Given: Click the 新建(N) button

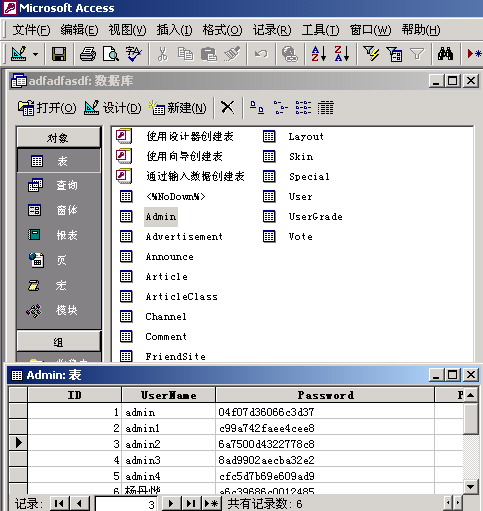Looking at the screenshot, I should 178,108.
